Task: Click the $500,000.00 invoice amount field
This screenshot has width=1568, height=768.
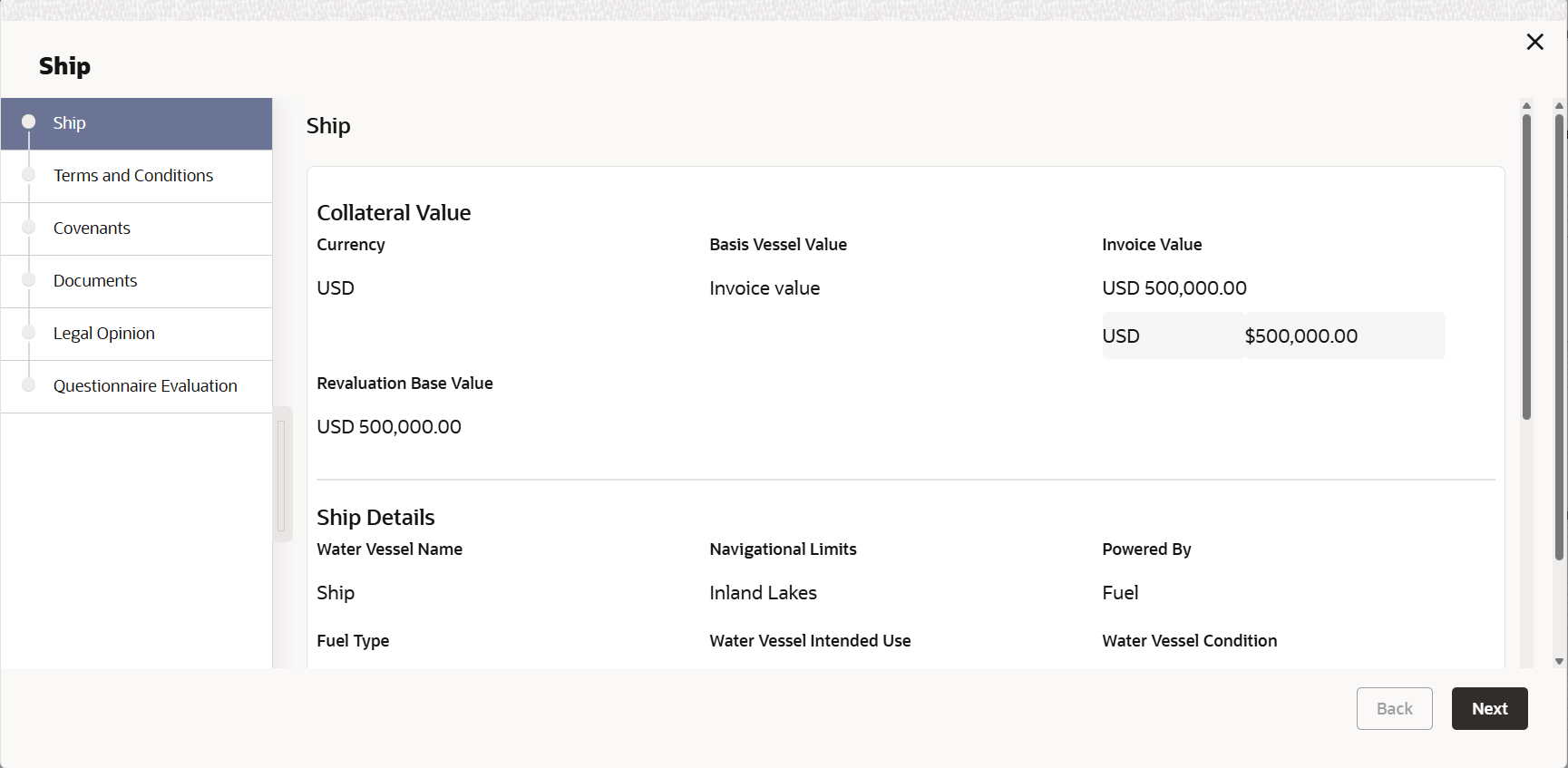Action: tap(1344, 336)
